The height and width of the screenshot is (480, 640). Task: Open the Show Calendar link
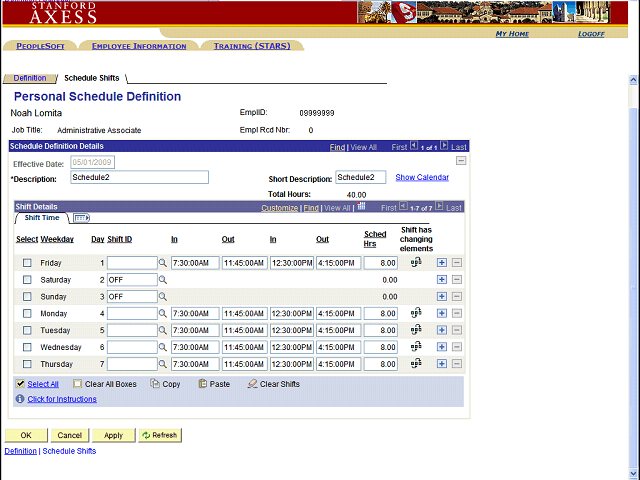[x=422, y=177]
